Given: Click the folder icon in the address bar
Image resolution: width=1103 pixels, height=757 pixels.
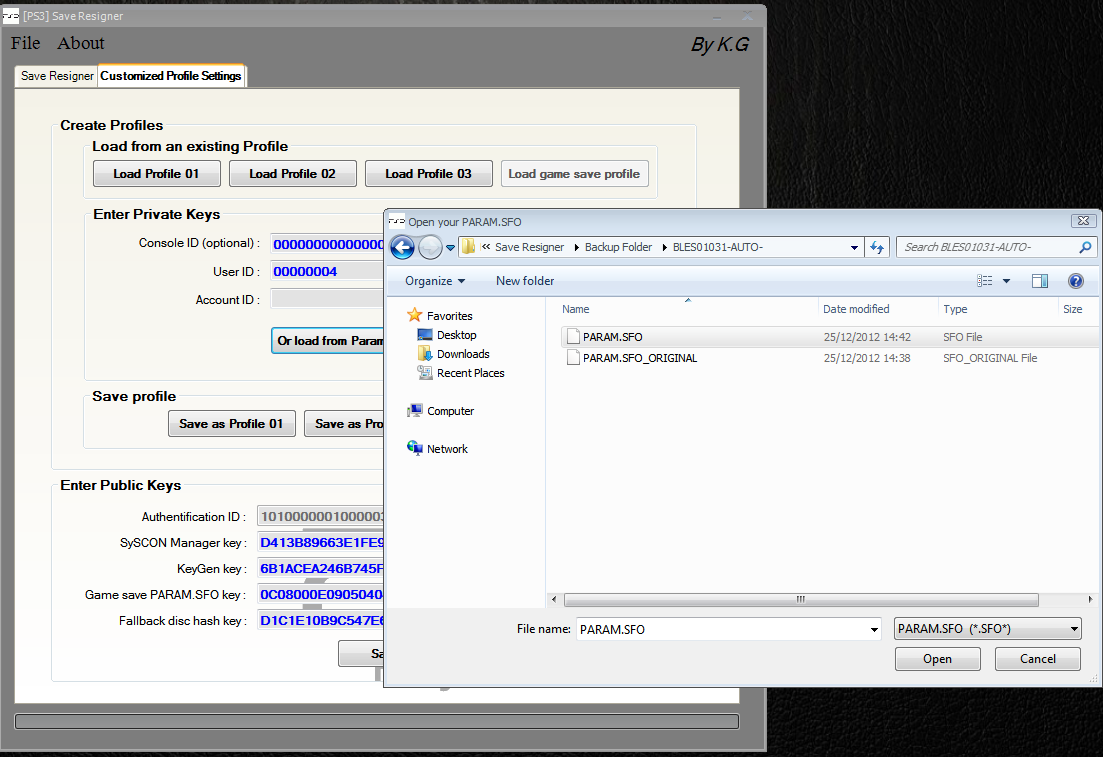Looking at the screenshot, I should click(468, 247).
